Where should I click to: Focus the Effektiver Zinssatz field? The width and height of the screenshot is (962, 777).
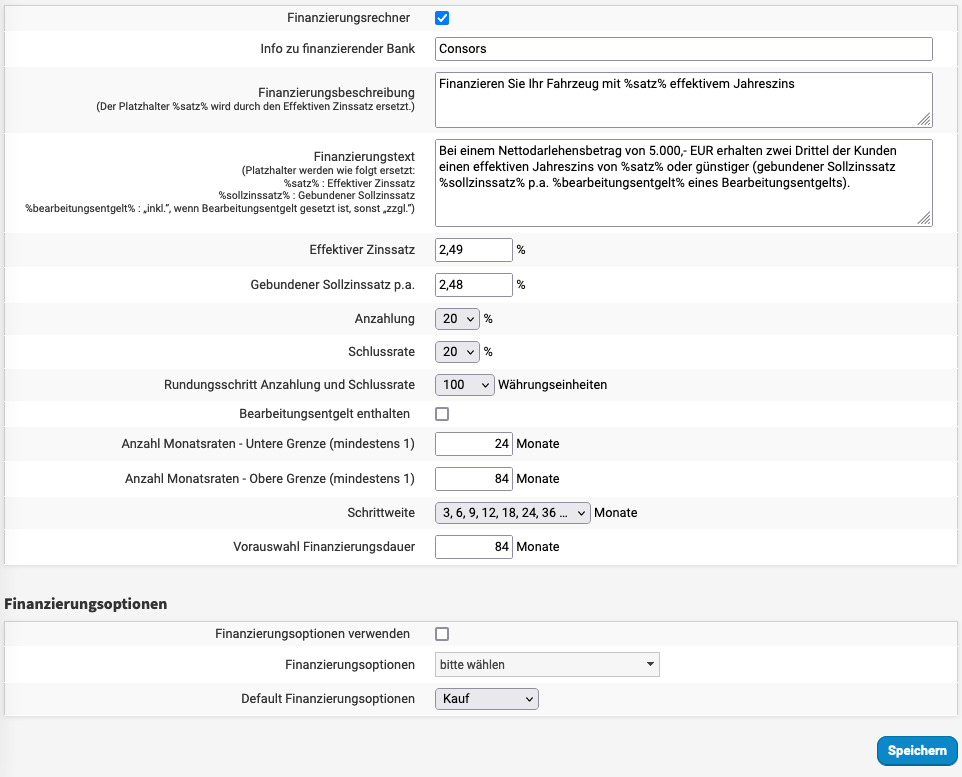point(474,250)
